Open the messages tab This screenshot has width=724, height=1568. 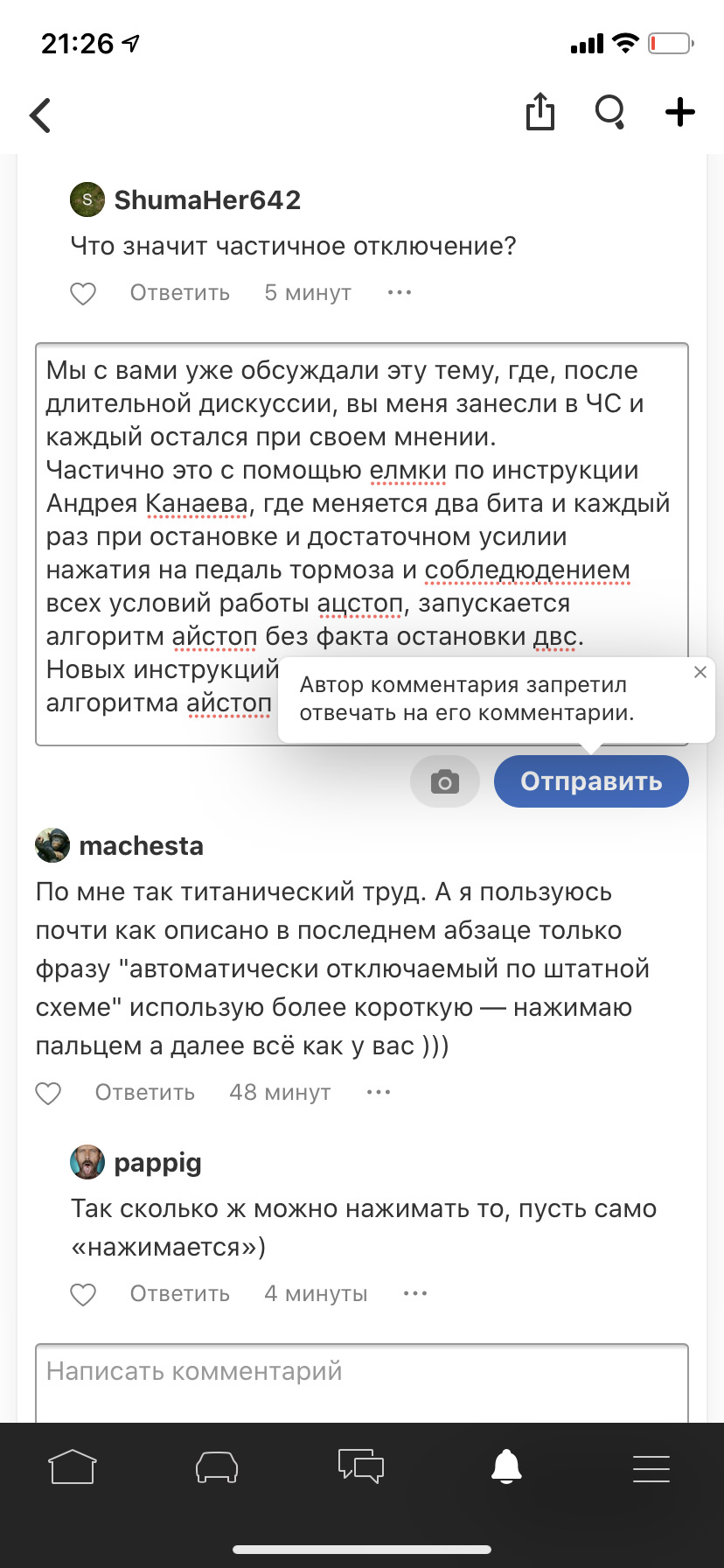point(361,1467)
